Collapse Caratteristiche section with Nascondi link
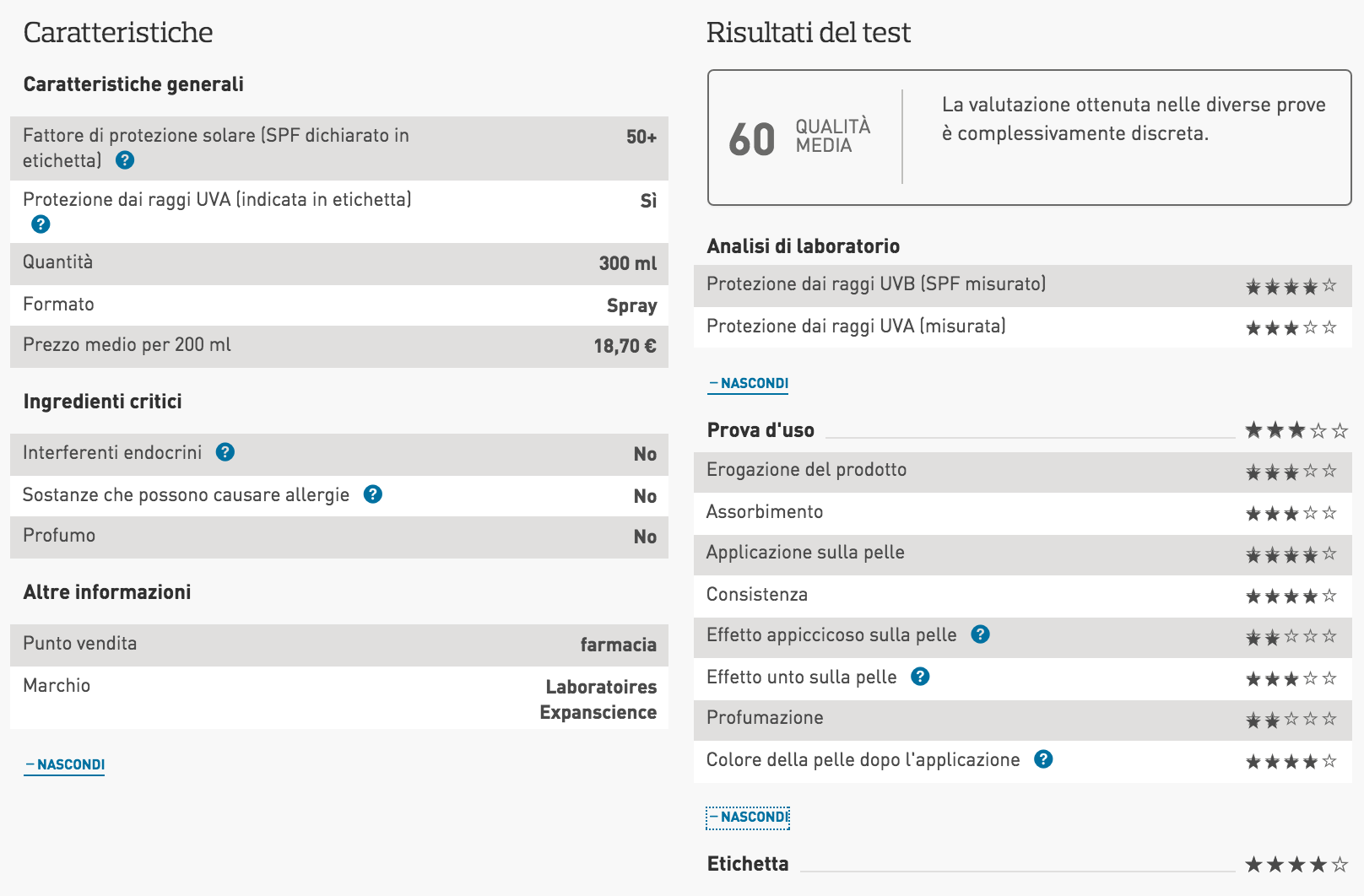Image resolution: width=1364 pixels, height=896 pixels. [x=65, y=764]
